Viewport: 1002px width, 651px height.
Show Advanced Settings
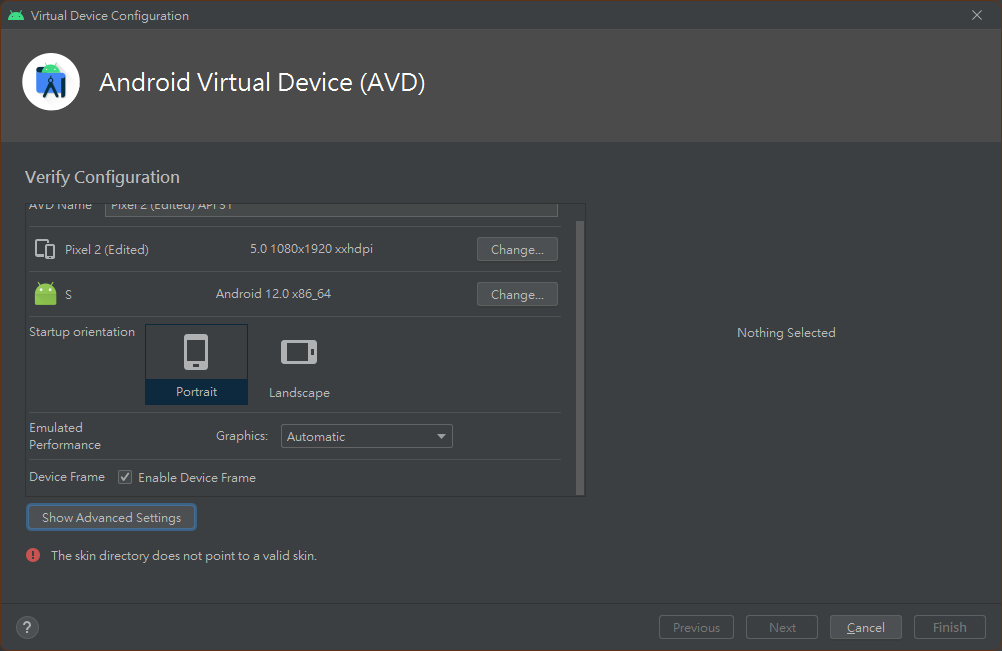pyautogui.click(x=111, y=517)
